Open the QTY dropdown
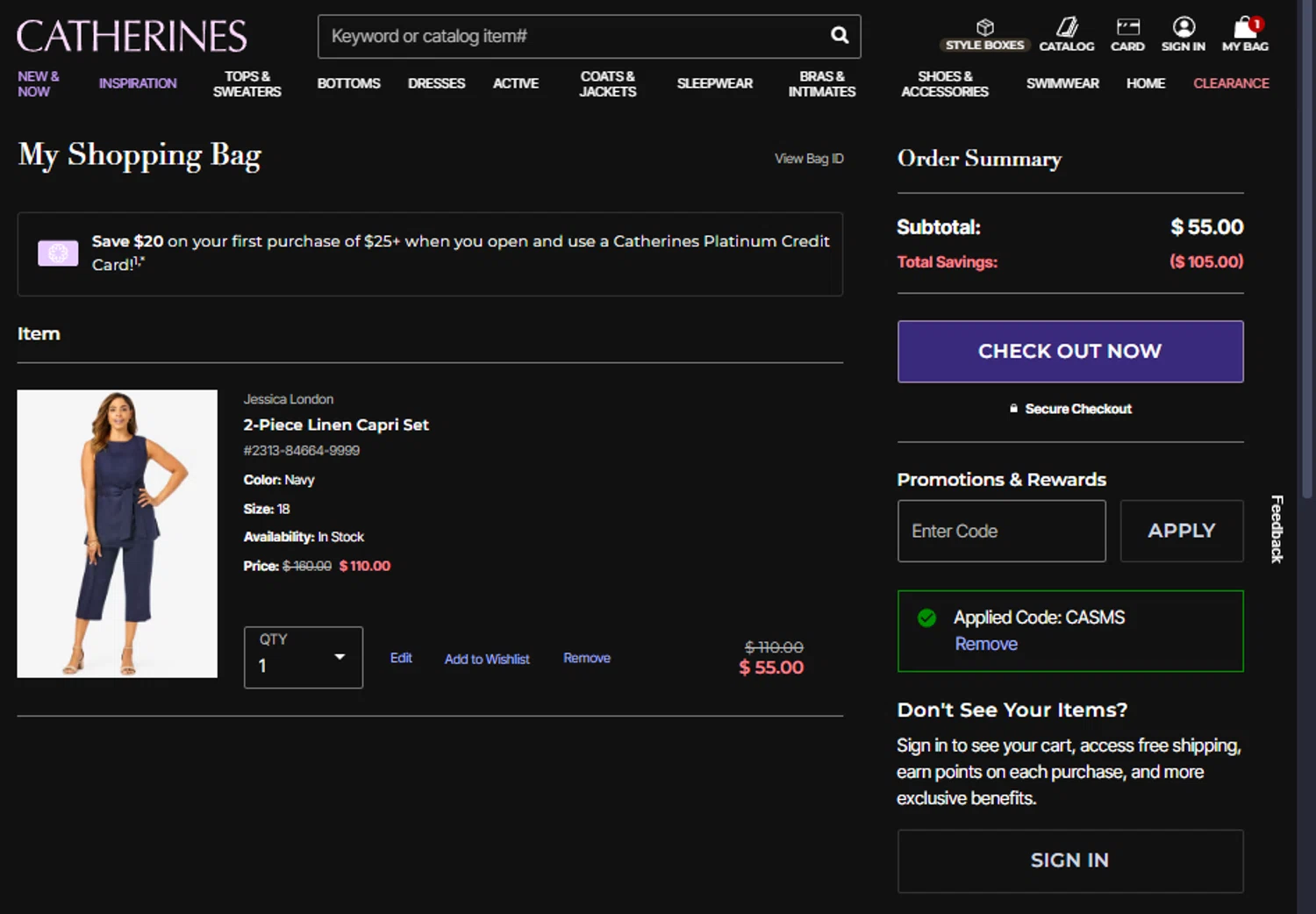 point(304,657)
